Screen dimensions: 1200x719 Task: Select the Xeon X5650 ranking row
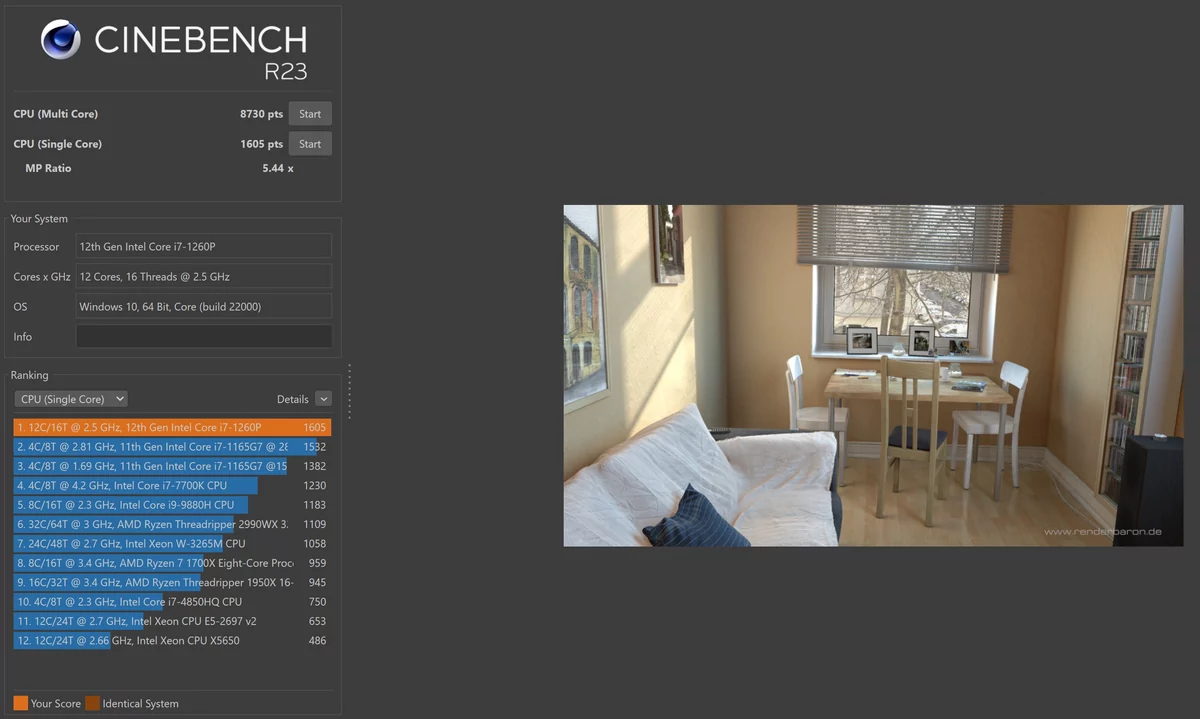[172, 641]
